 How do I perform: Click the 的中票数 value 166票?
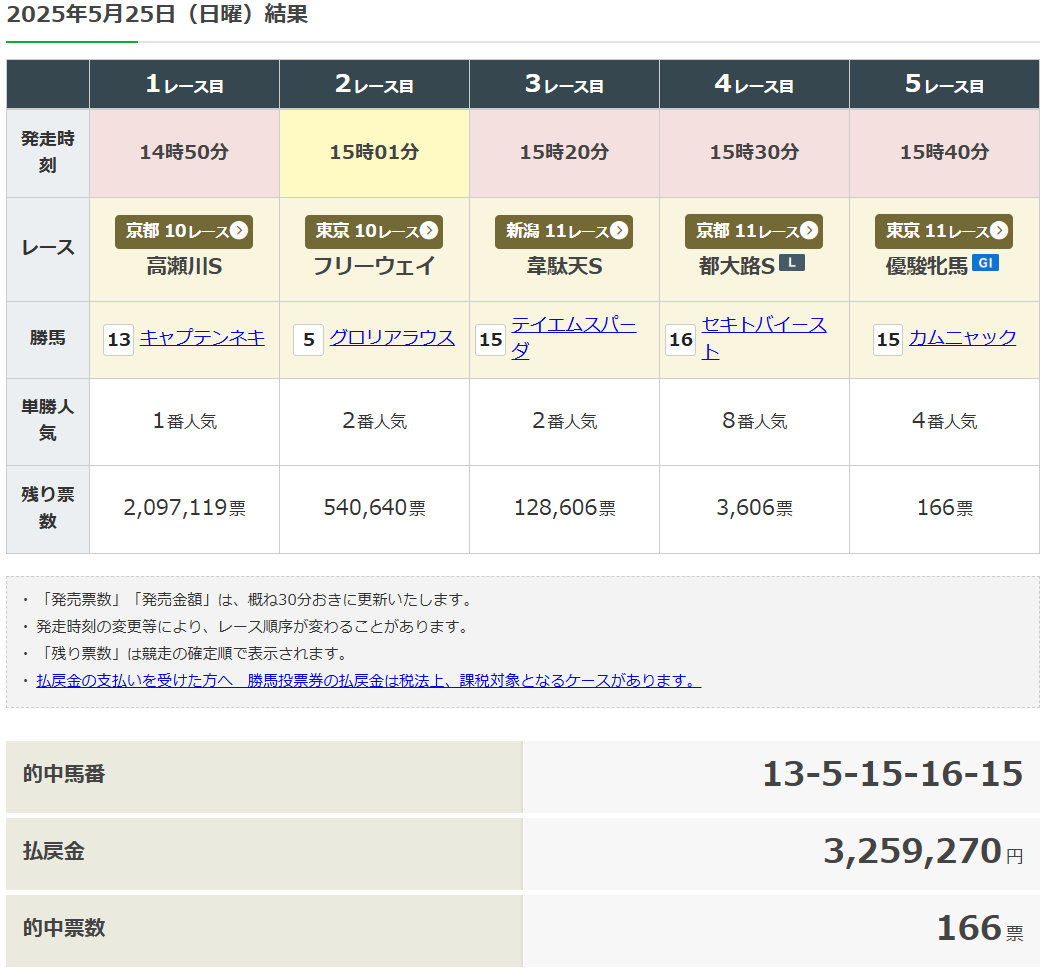point(980,929)
